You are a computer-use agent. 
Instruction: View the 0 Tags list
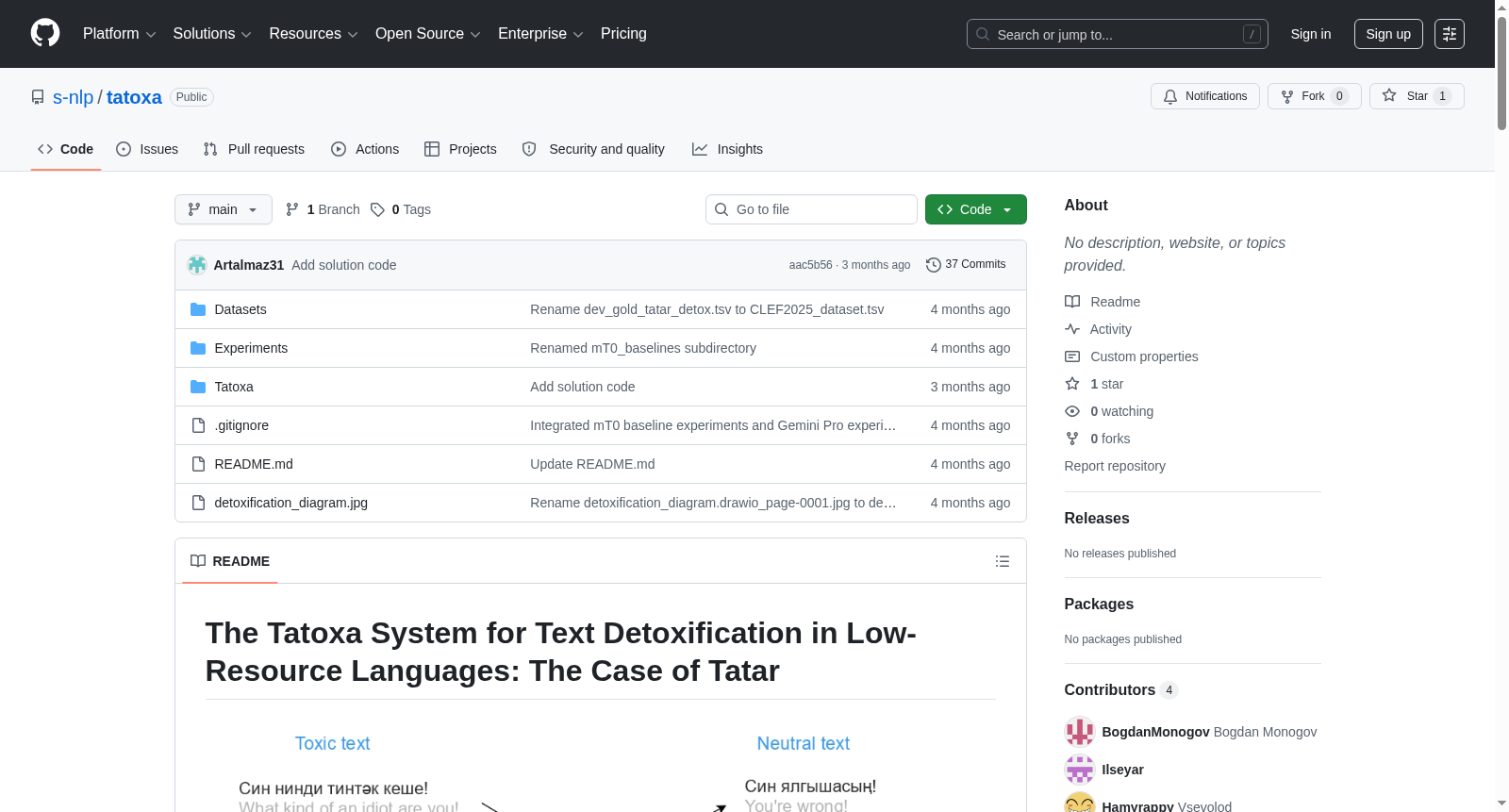click(x=401, y=209)
